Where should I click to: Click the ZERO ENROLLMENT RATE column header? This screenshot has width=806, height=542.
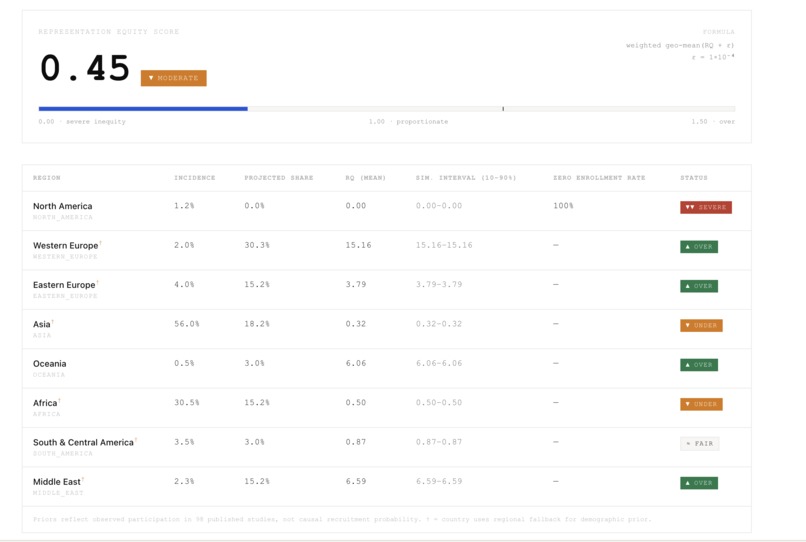tap(599, 178)
